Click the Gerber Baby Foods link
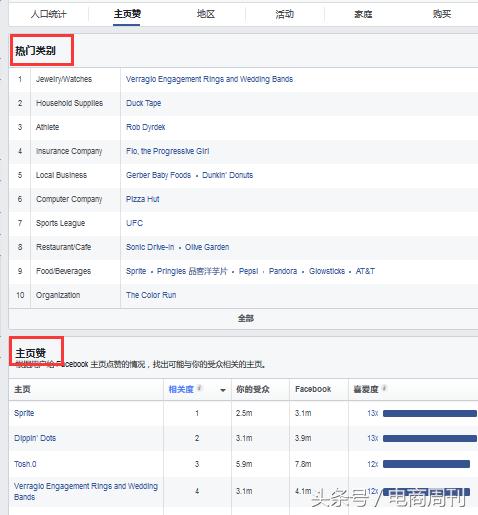The image size is (478, 515). coord(158,175)
